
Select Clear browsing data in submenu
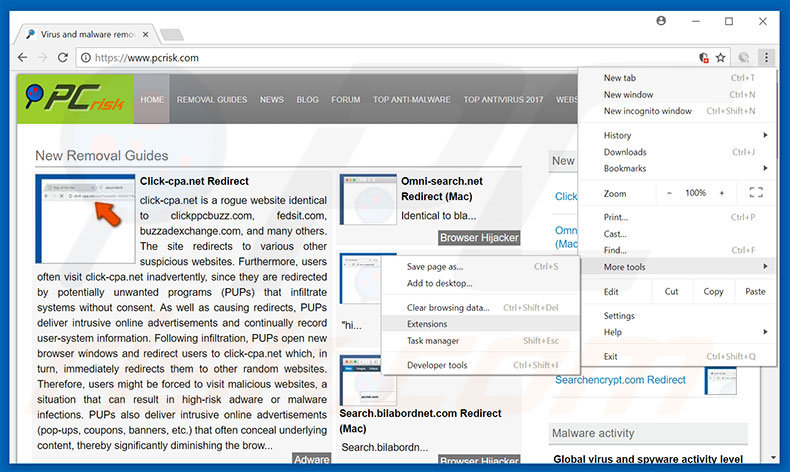[481, 307]
